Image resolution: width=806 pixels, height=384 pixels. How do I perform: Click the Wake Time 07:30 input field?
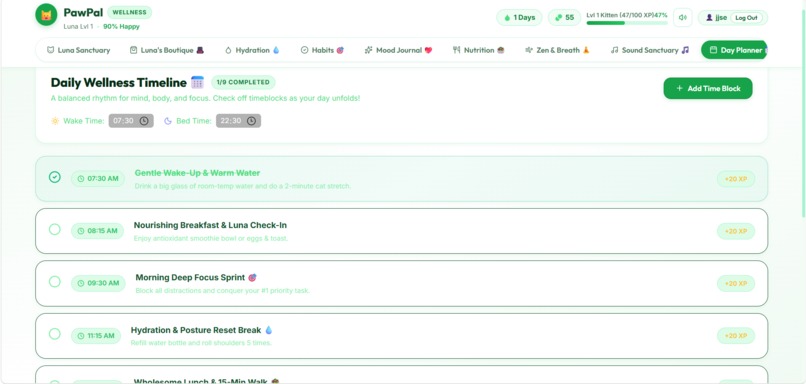pos(131,121)
